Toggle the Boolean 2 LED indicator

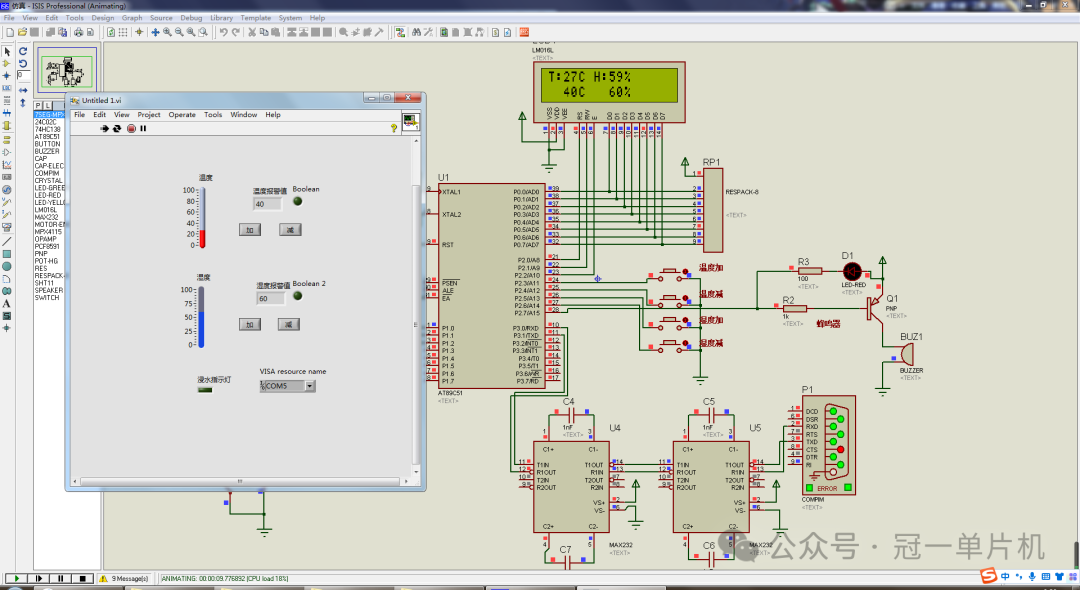297,297
